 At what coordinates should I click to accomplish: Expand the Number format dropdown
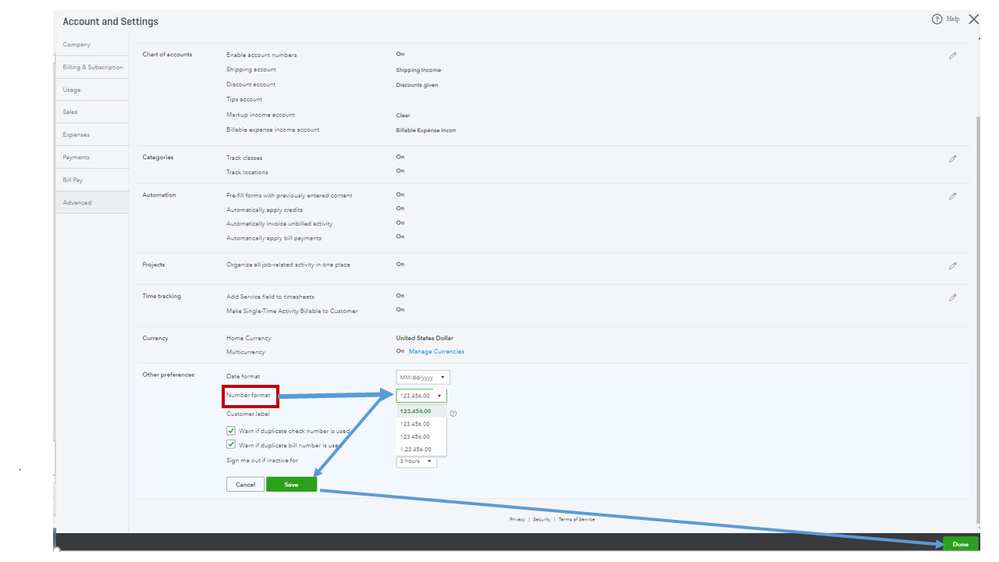point(421,396)
